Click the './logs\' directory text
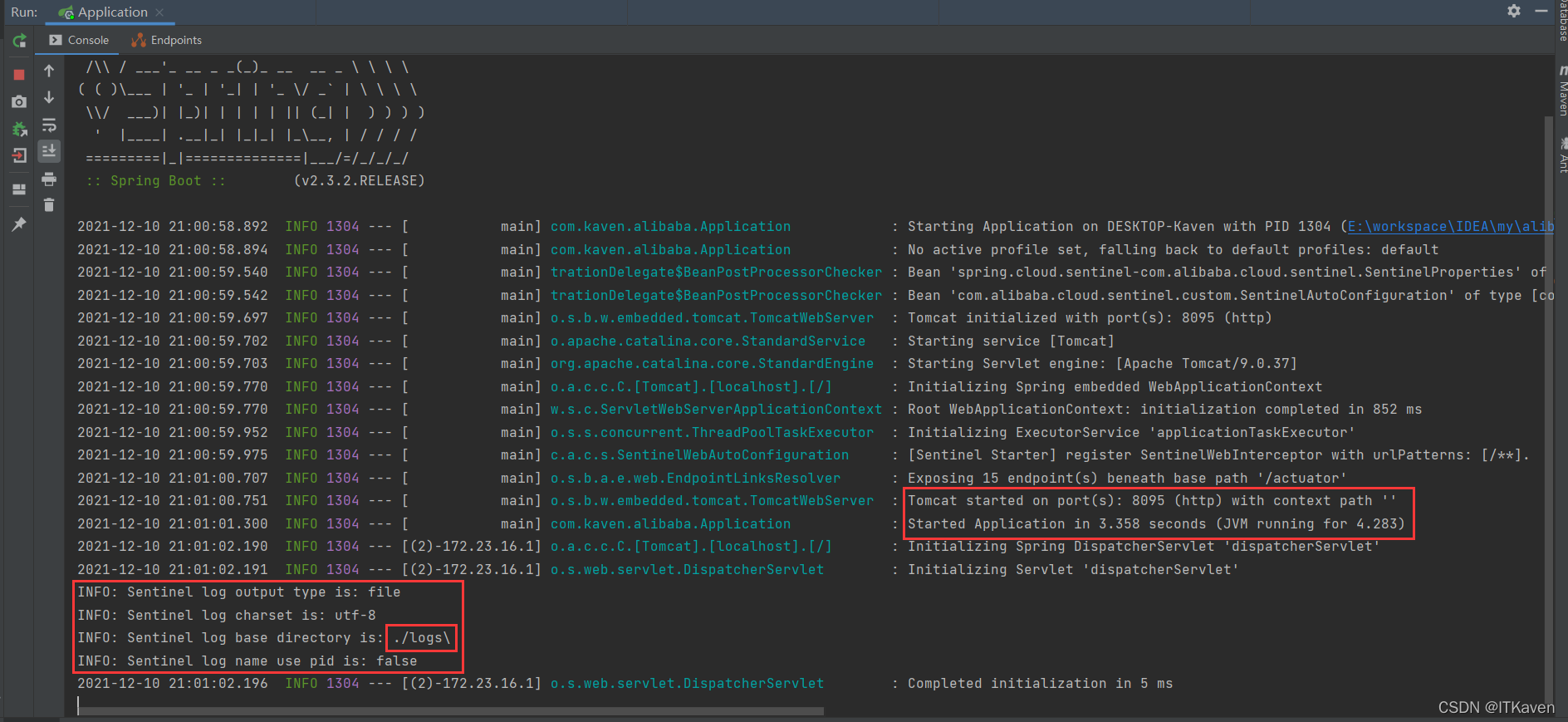Image resolution: width=1568 pixels, height=722 pixels. click(x=422, y=638)
